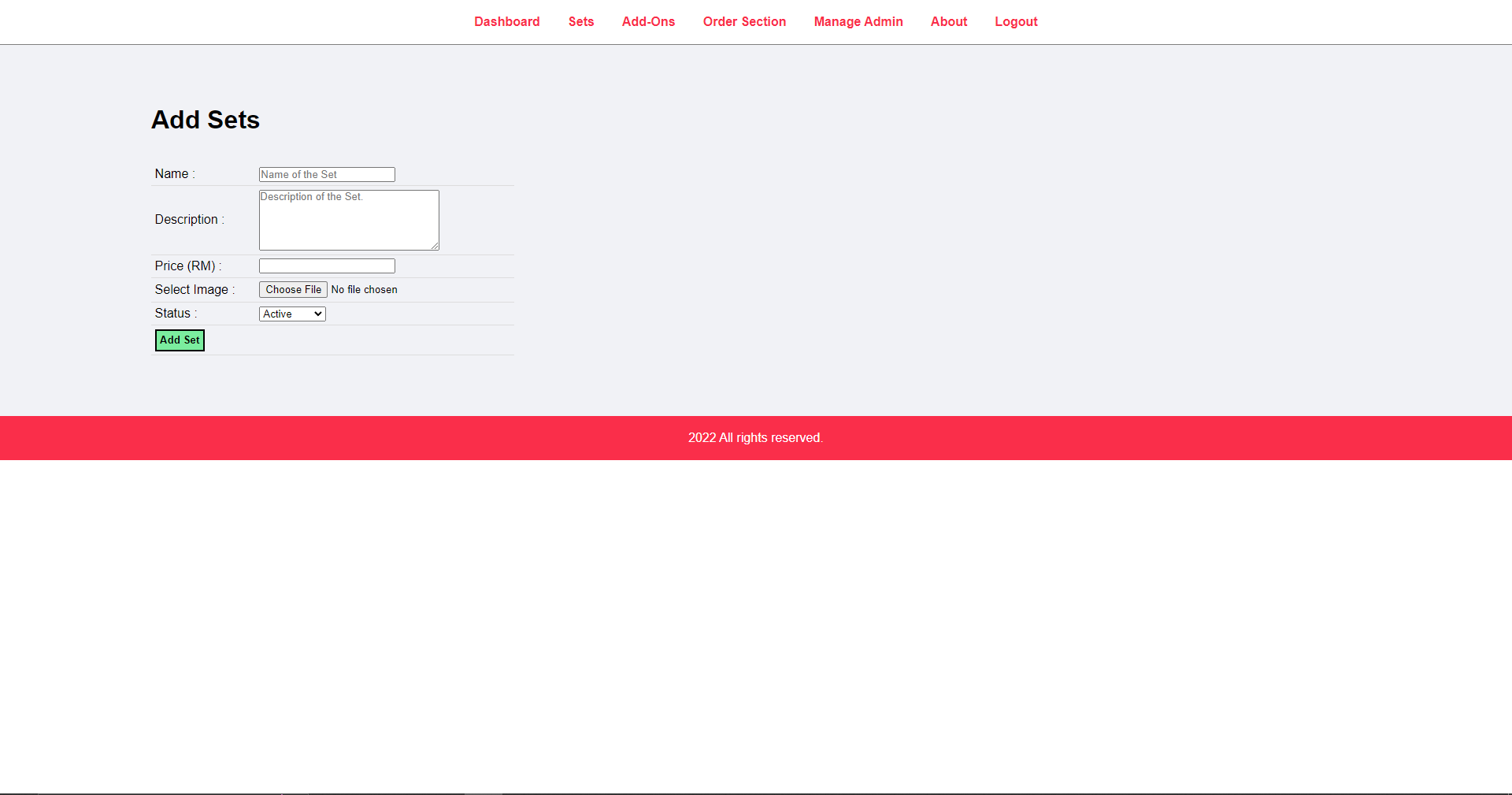The image size is (1512, 795).
Task: Click the 'Status :' label
Action: [x=176, y=314]
